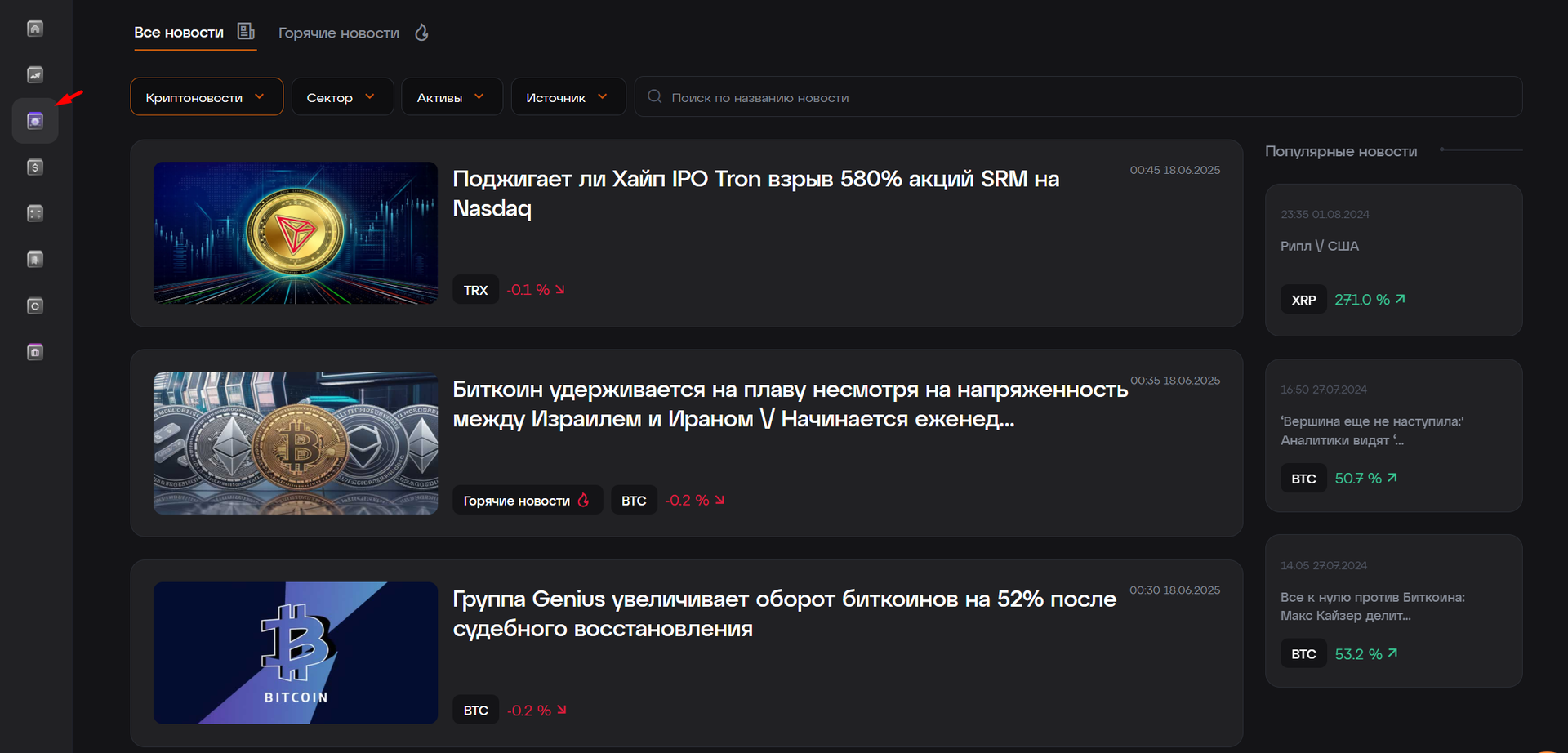This screenshot has width=1568, height=753.
Task: Select the highlighted news sidebar icon
Action: (x=35, y=121)
